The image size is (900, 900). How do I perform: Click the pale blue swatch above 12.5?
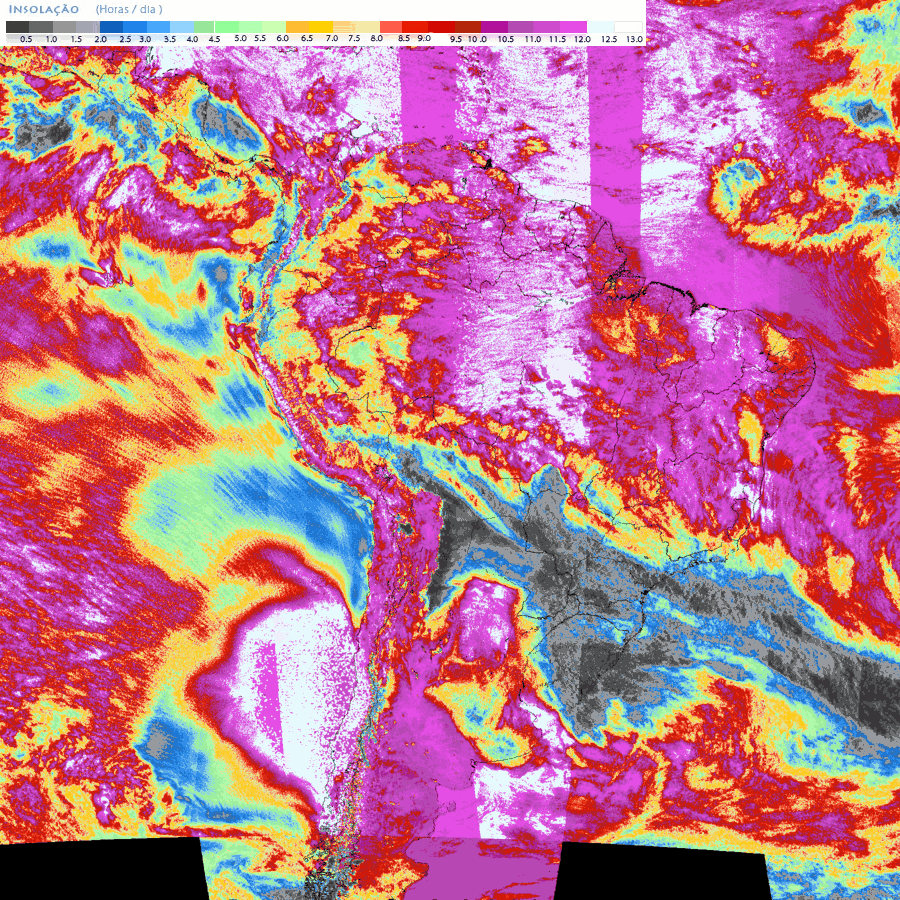click(600, 27)
